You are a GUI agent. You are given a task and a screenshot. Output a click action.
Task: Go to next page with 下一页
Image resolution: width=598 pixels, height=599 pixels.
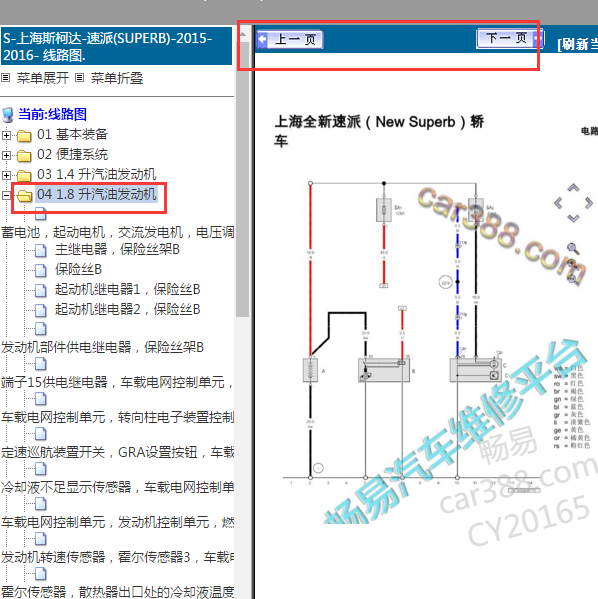pyautogui.click(x=510, y=38)
